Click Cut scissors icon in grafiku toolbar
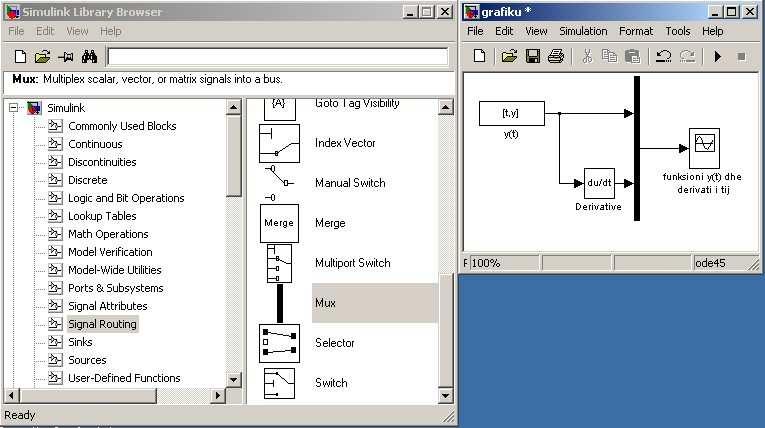This screenshot has width=765, height=428. pyautogui.click(x=587, y=56)
